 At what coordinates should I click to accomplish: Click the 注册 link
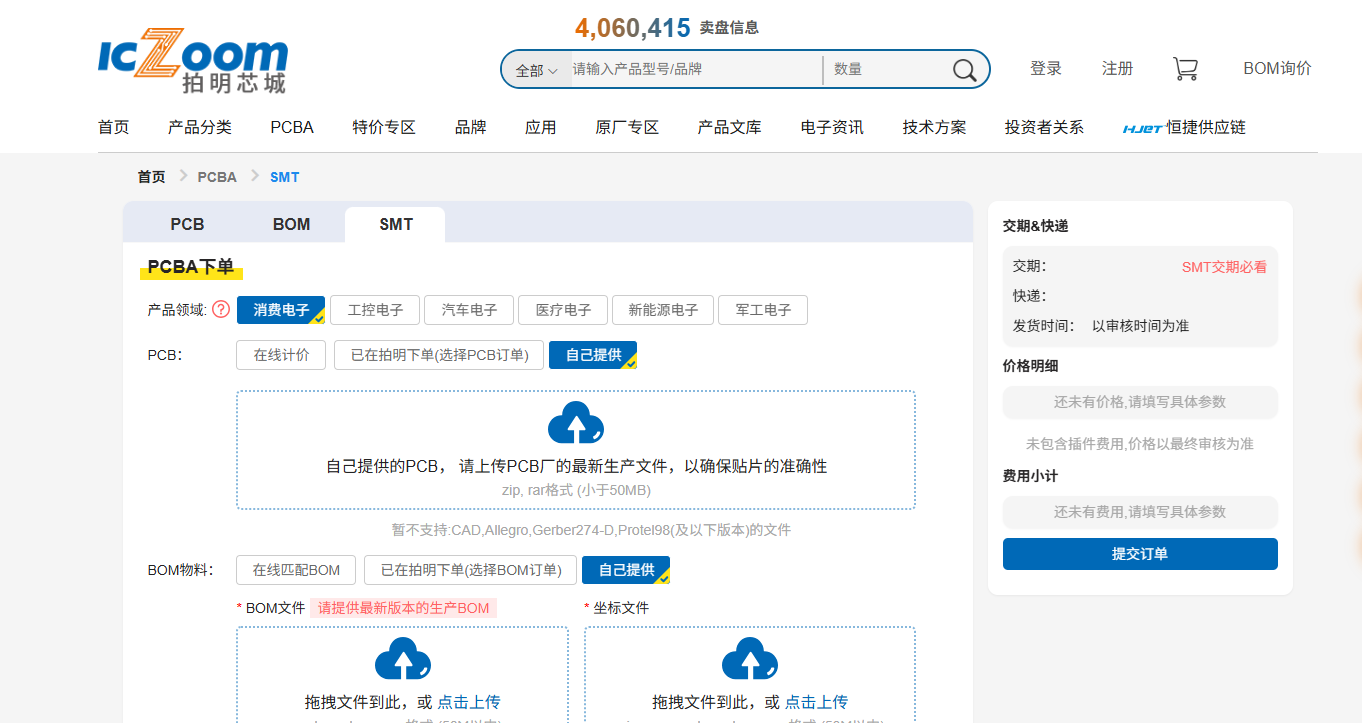pyautogui.click(x=1118, y=69)
